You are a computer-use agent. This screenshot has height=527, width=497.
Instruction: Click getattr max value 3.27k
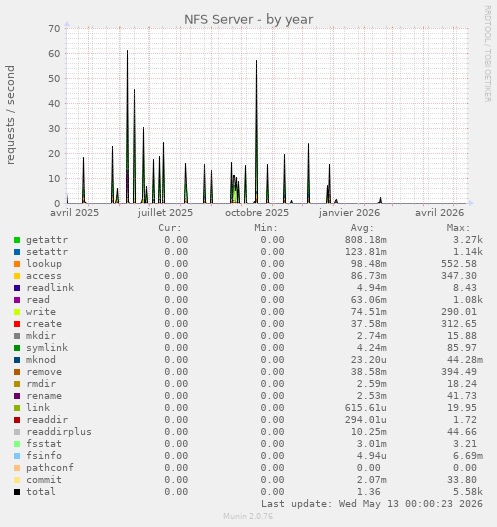tap(468, 240)
